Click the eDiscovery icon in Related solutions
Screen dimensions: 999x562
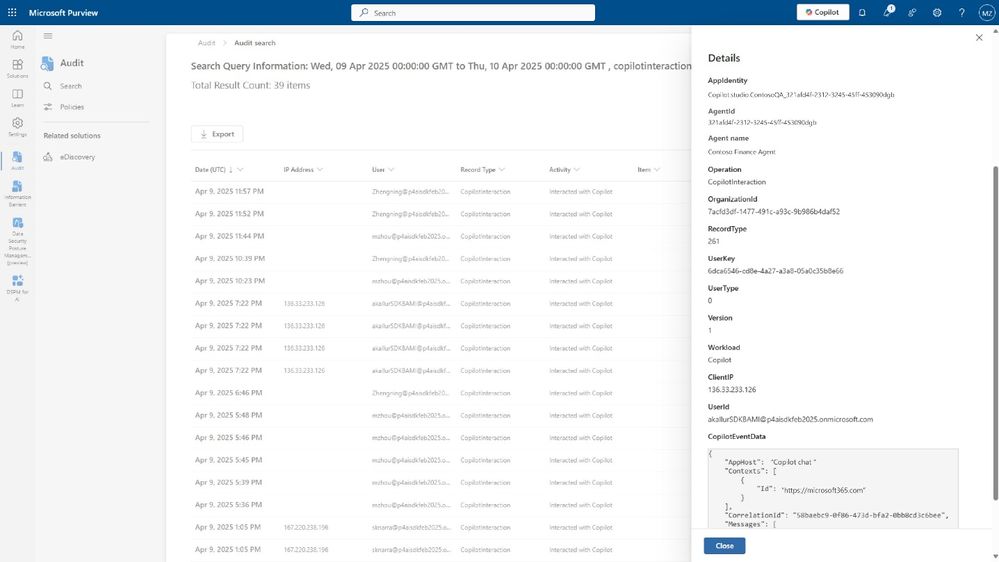[48, 157]
